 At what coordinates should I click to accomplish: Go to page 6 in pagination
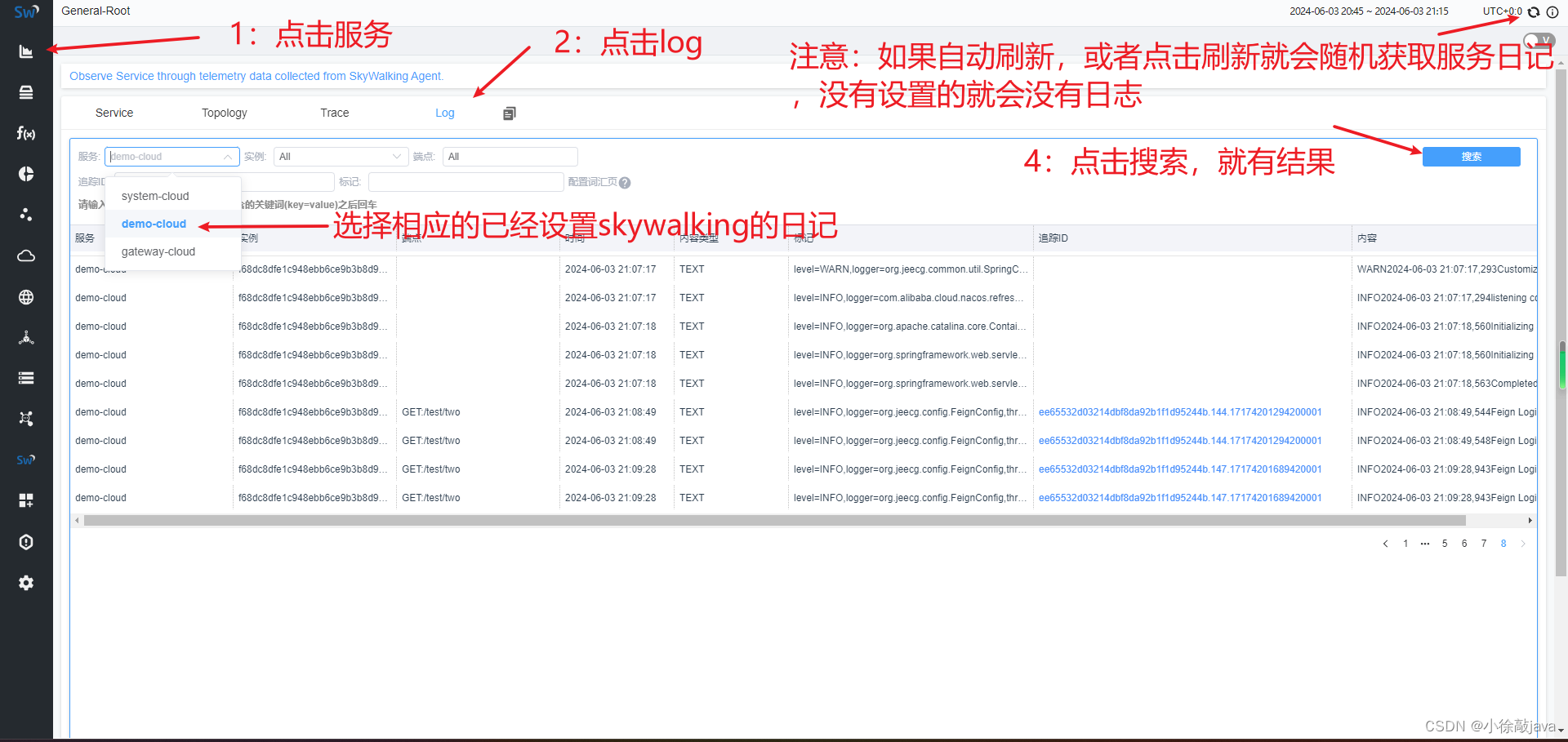(1464, 544)
